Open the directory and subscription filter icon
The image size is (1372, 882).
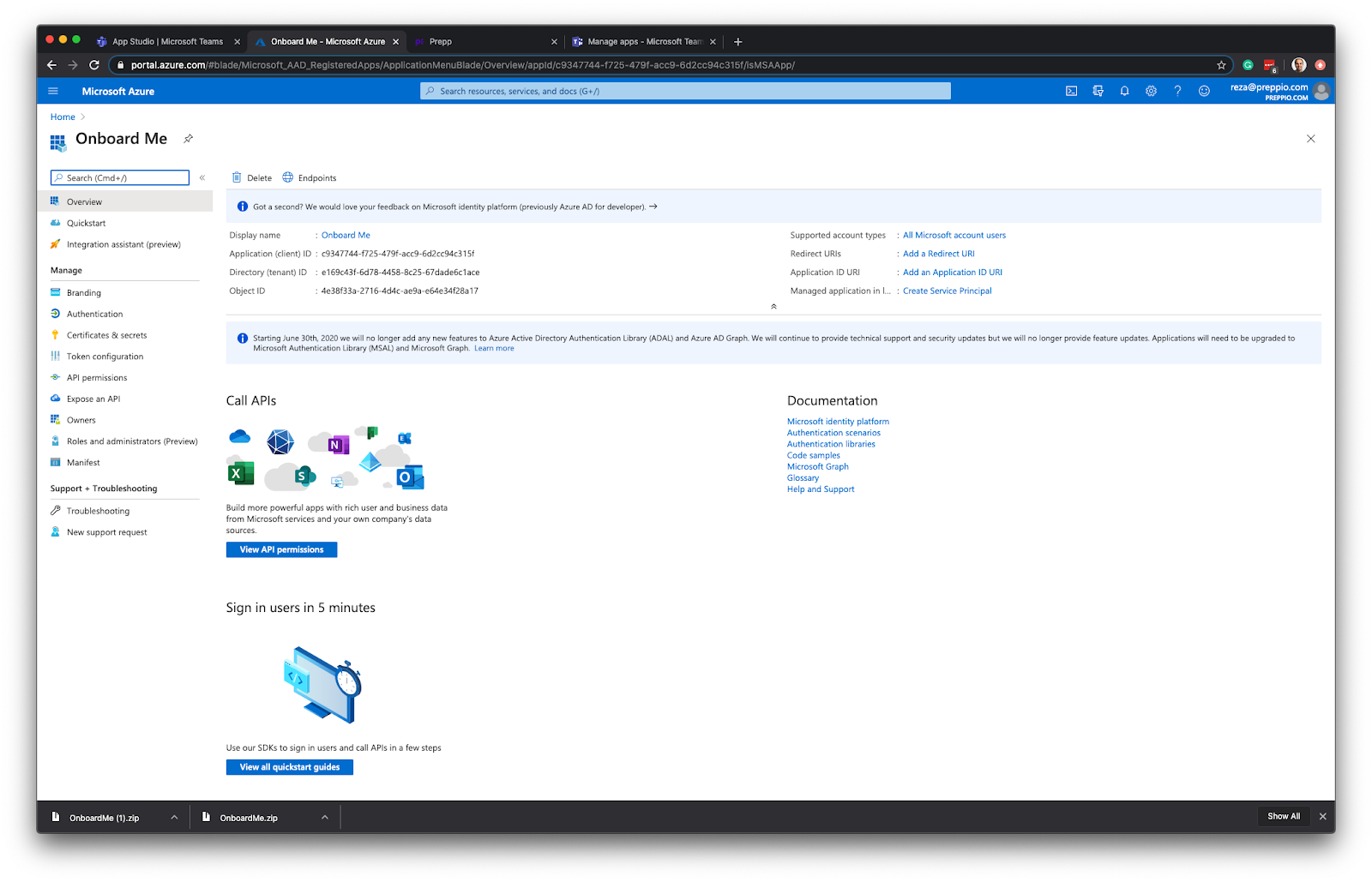coord(1098,90)
